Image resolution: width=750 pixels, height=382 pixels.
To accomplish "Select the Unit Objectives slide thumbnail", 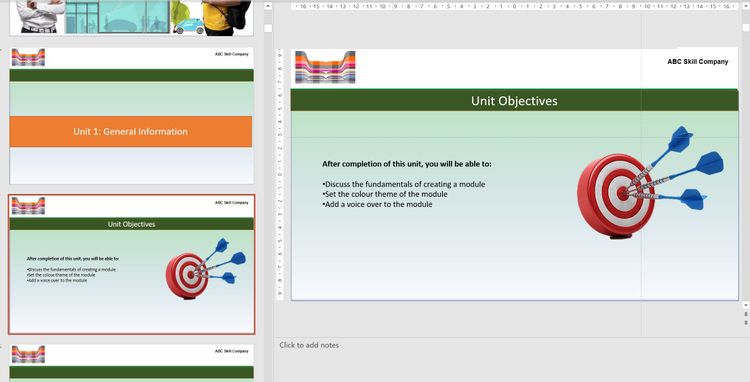I will click(x=132, y=264).
